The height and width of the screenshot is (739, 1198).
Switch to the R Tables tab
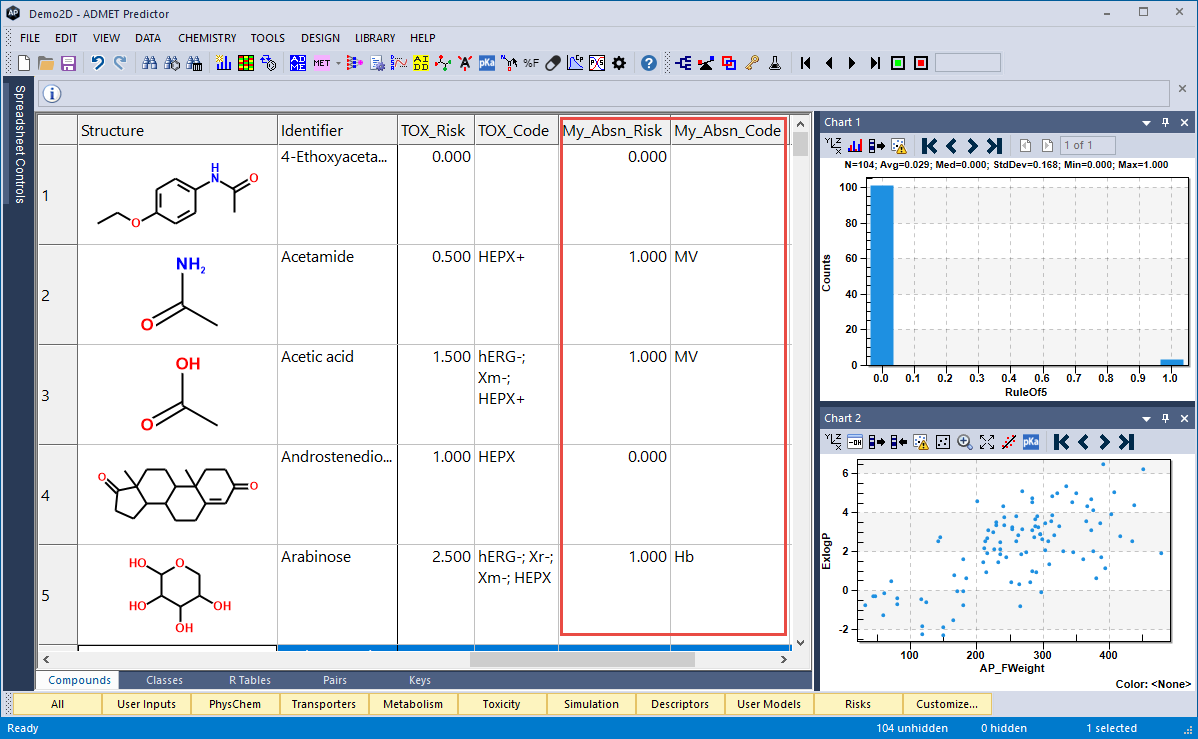point(250,680)
